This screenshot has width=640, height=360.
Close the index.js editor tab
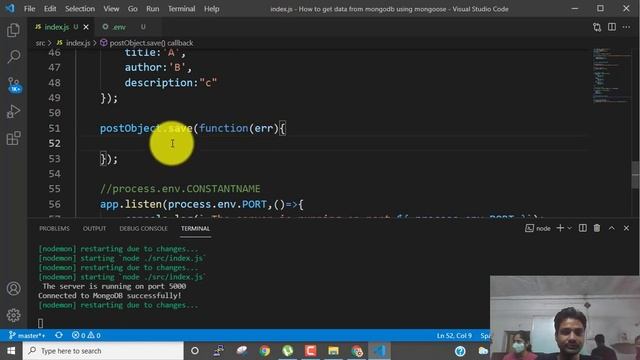pyautogui.click(x=86, y=27)
